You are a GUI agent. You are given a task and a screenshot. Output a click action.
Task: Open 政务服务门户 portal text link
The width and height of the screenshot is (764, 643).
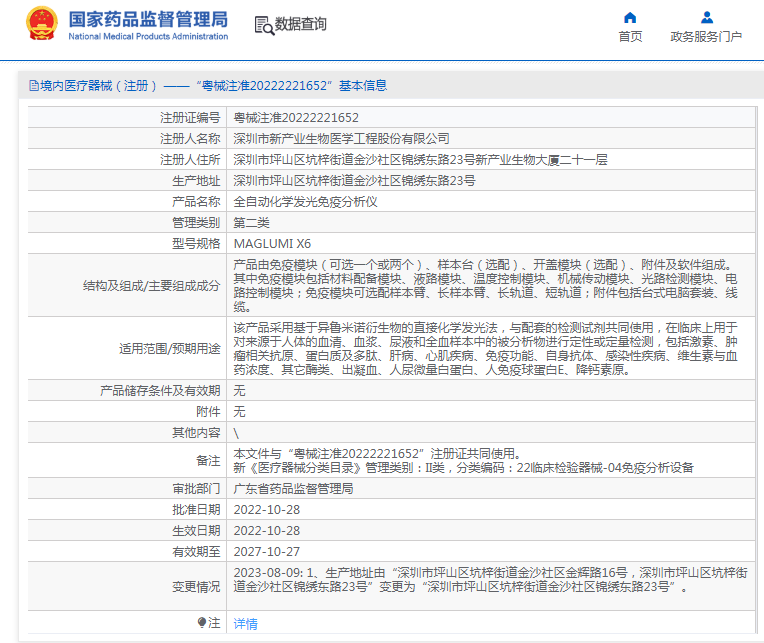tap(706, 37)
